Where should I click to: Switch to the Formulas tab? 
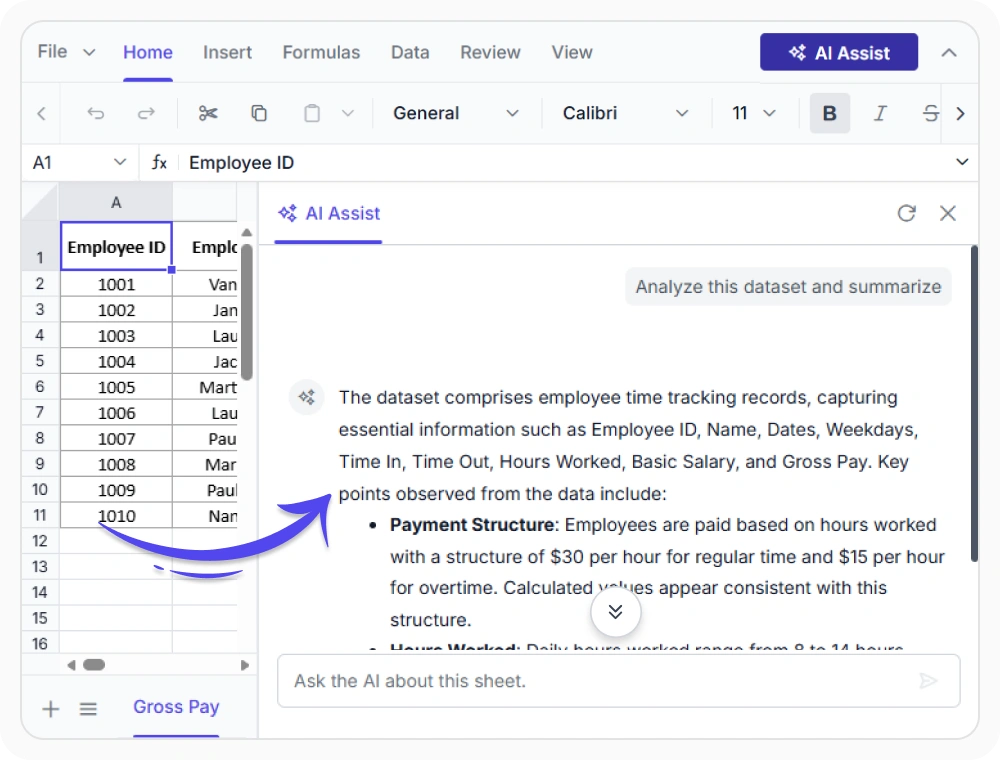[x=321, y=52]
